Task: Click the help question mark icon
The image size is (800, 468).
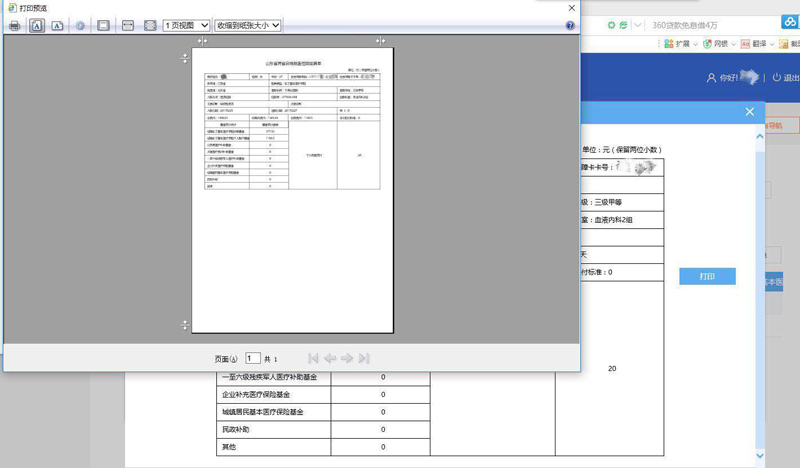Action: coord(570,25)
